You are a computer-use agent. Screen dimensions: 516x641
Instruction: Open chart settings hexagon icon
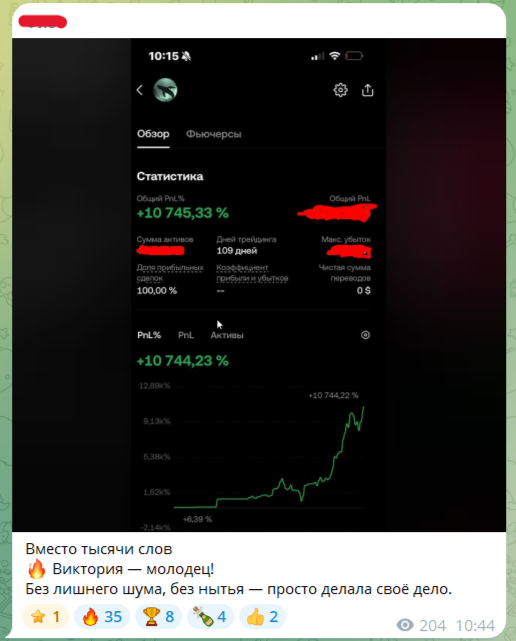click(x=365, y=335)
